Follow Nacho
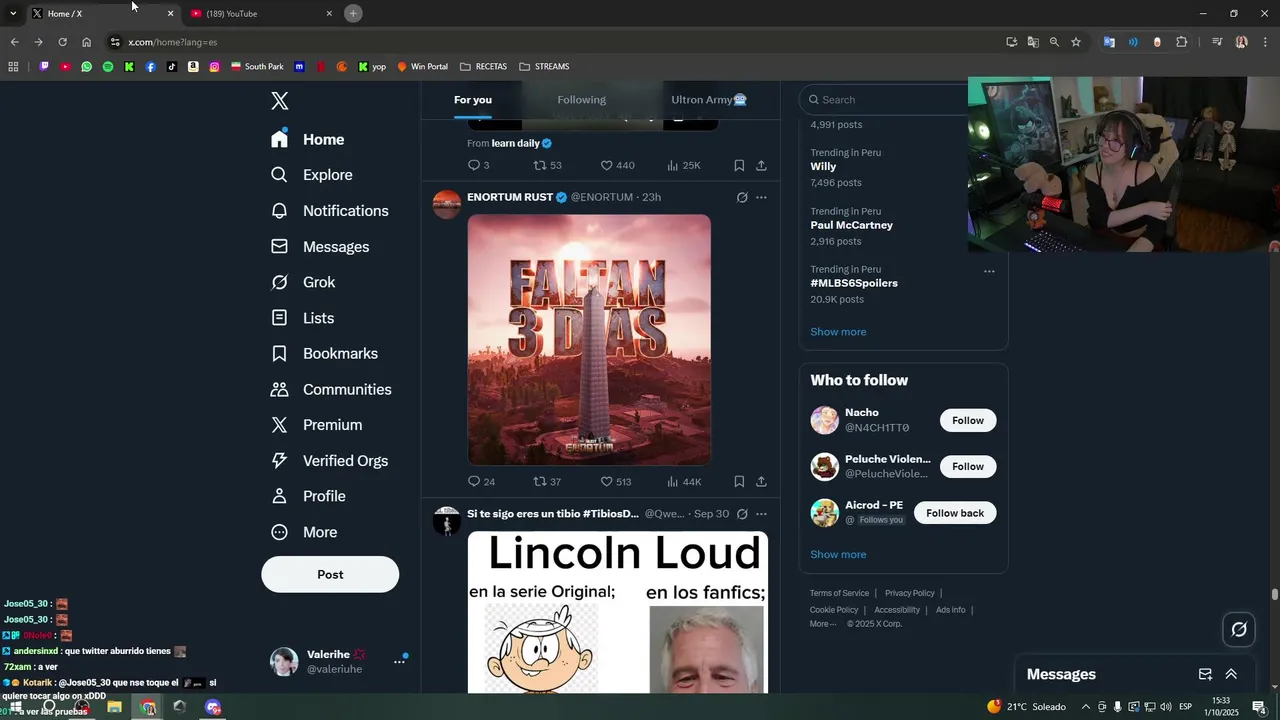 968,421
